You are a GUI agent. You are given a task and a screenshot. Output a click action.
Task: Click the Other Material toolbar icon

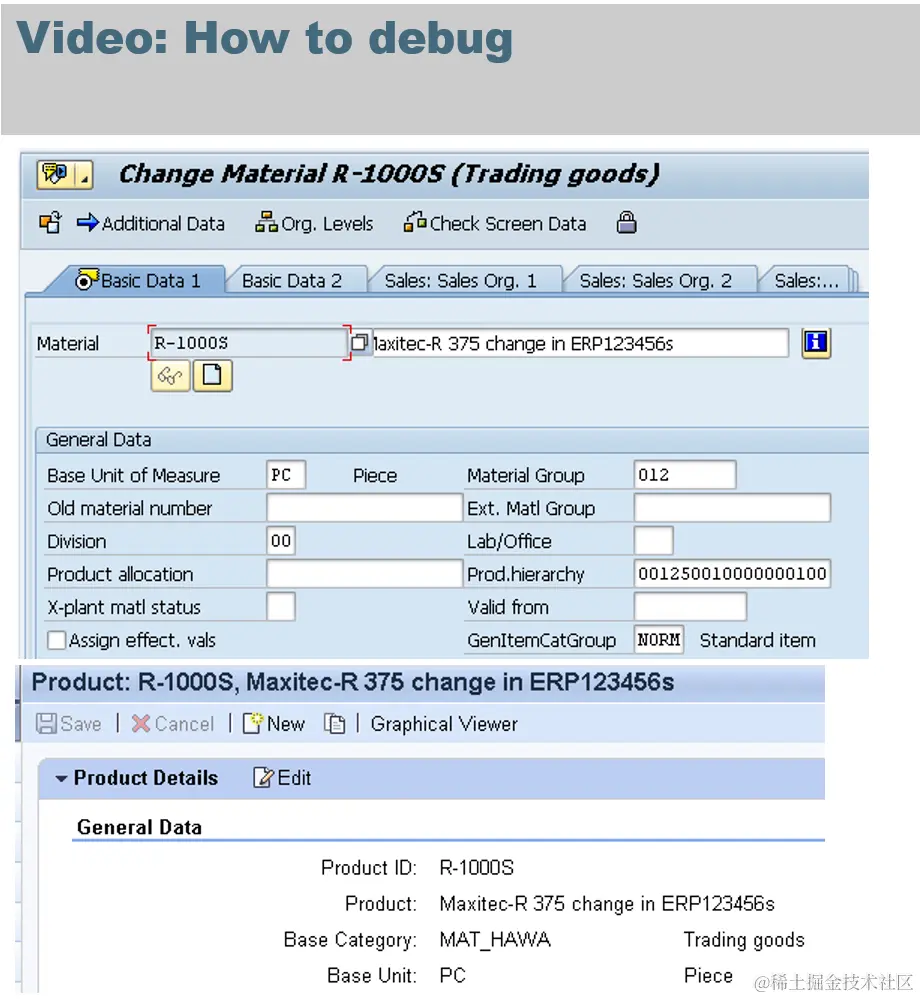(x=50, y=223)
